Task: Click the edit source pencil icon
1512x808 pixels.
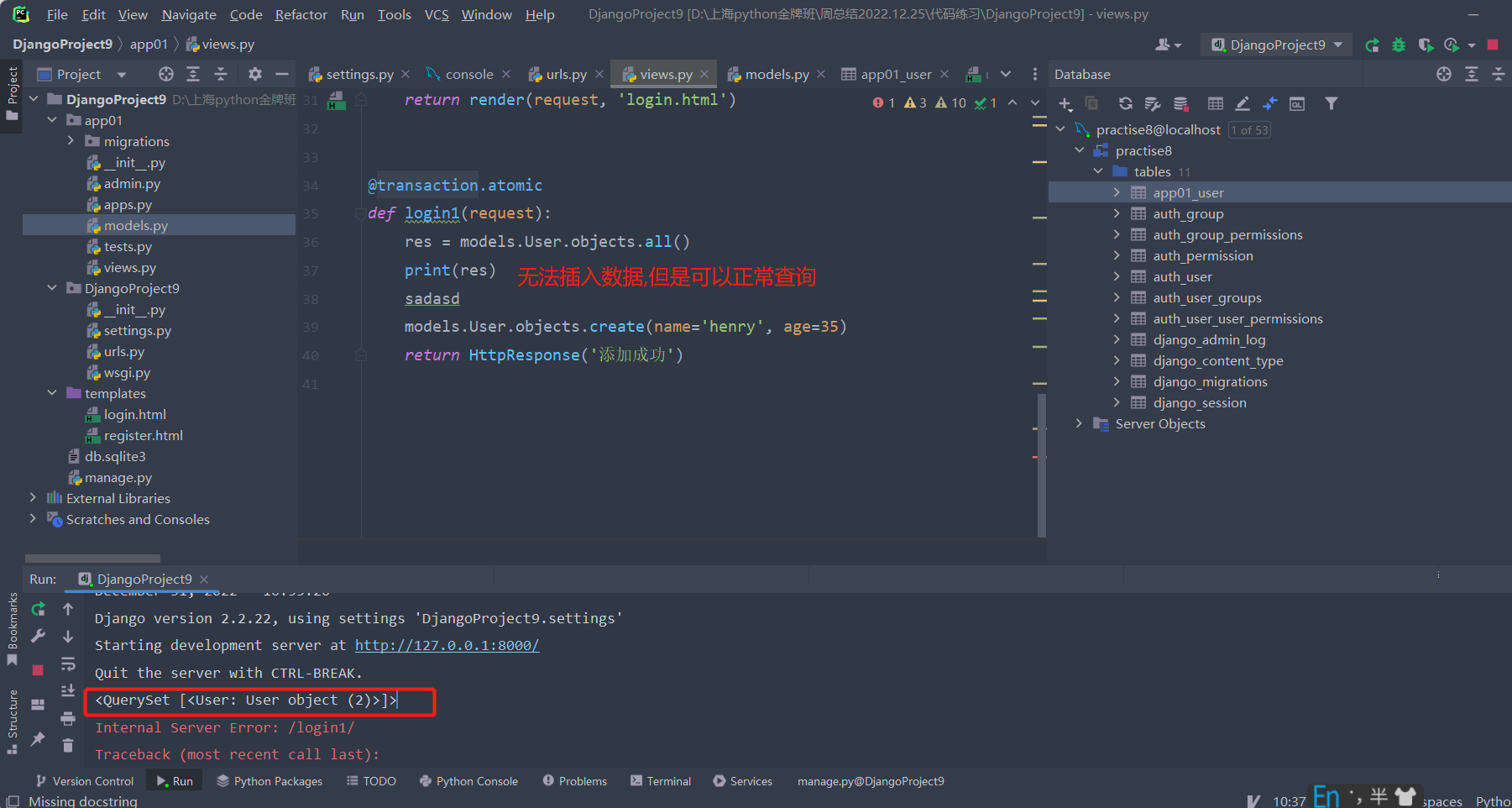Action: pos(1243,103)
